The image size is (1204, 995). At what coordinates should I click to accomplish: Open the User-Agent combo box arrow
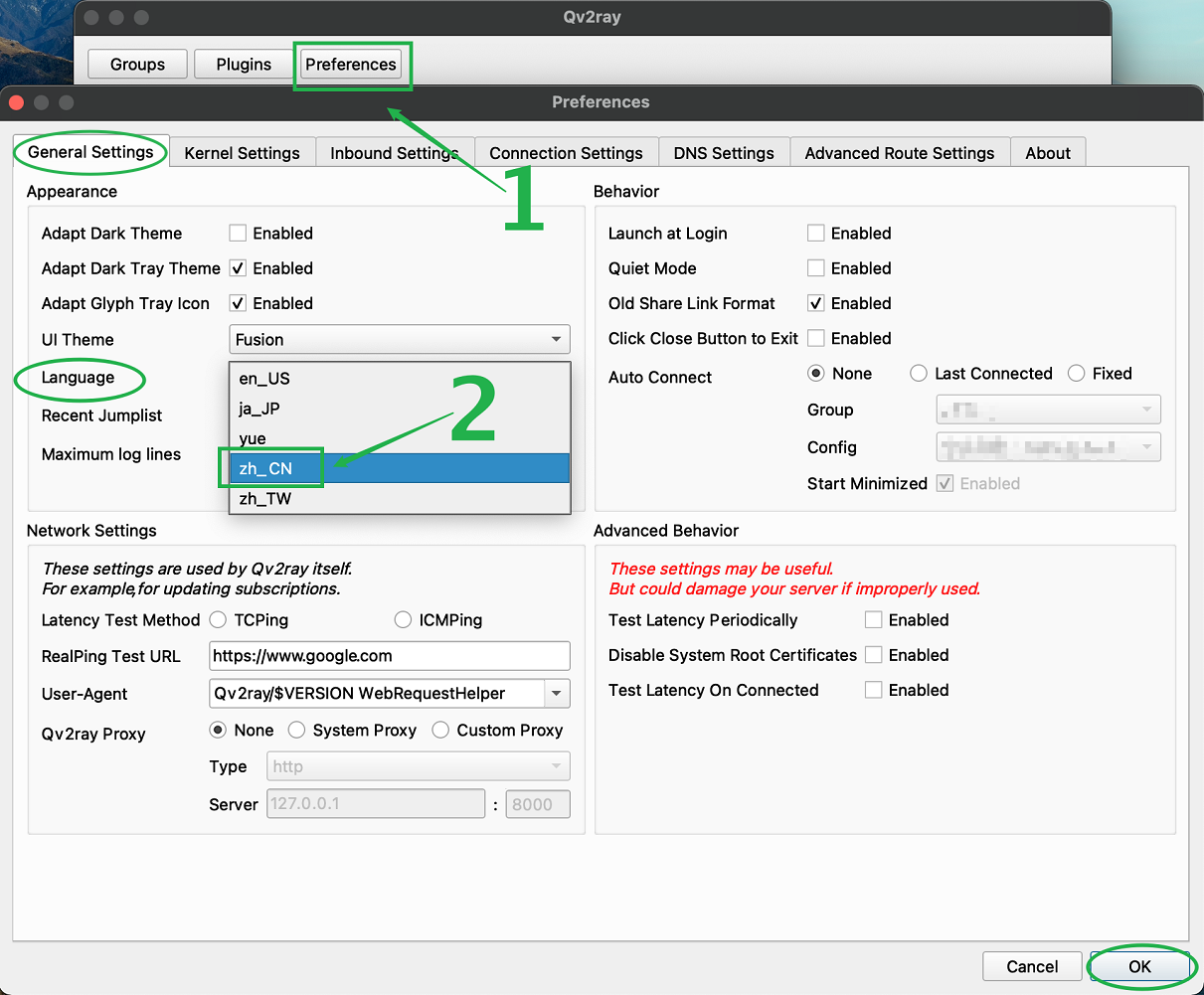(x=557, y=694)
